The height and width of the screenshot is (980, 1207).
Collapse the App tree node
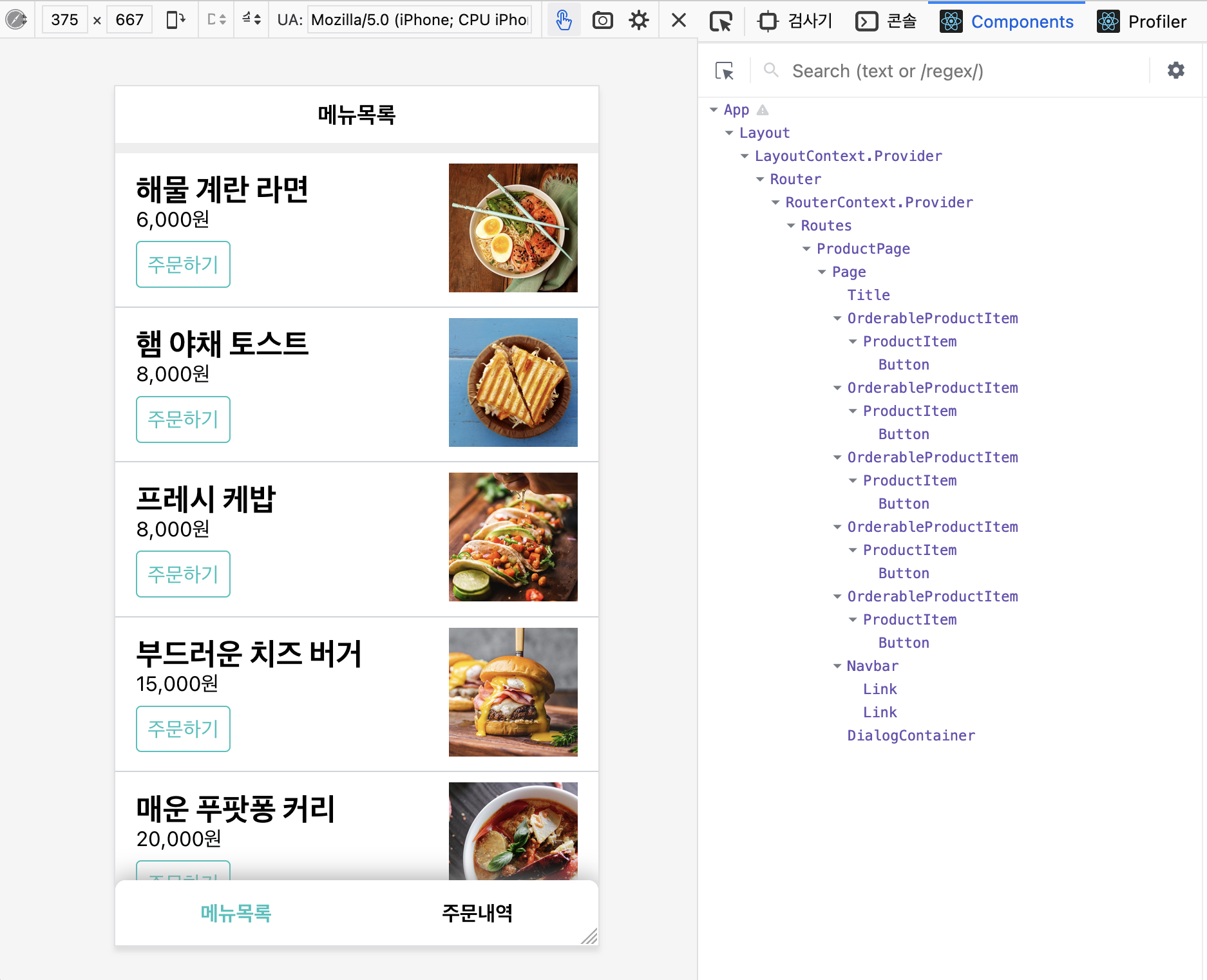(714, 110)
